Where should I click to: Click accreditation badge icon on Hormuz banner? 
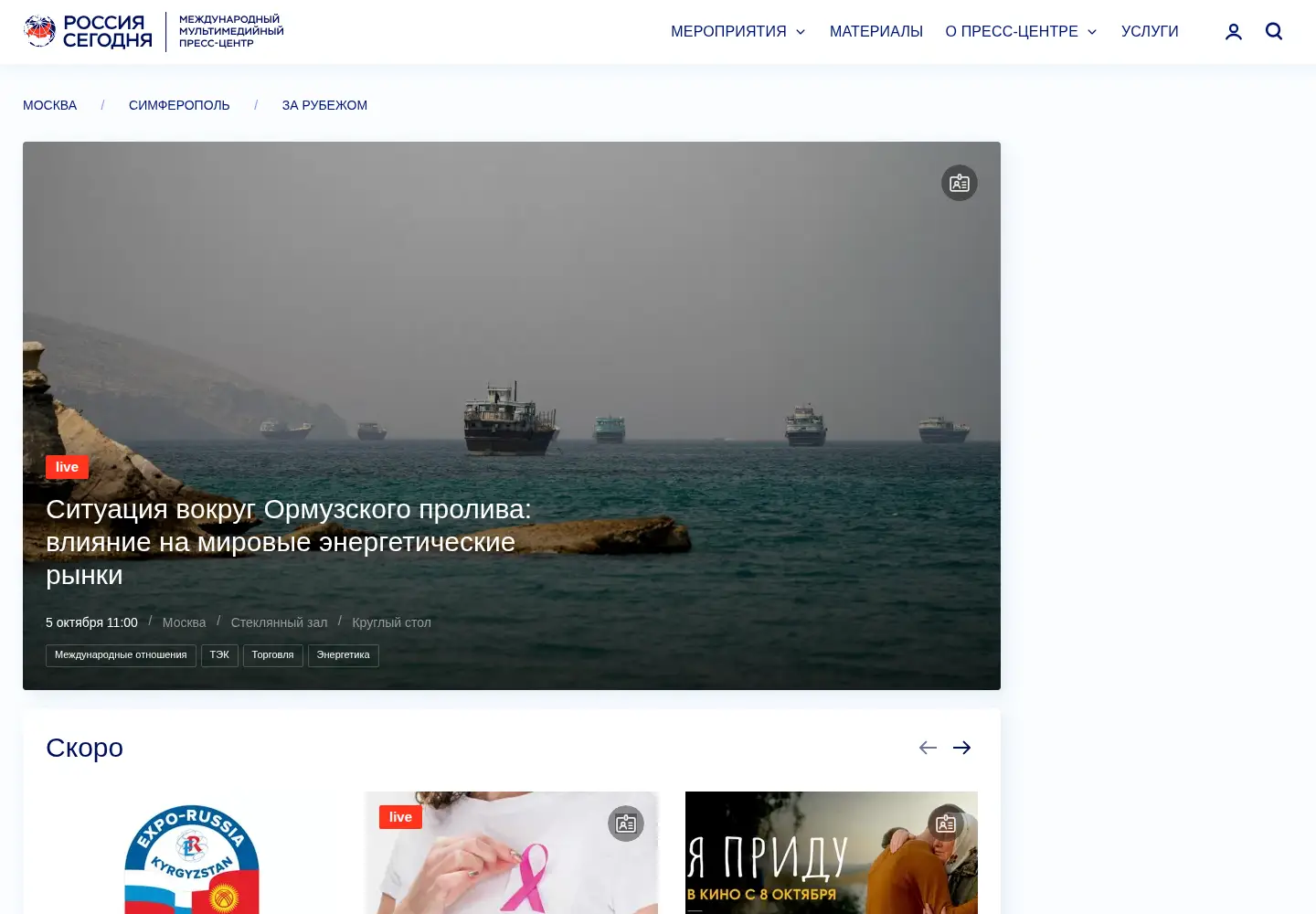(960, 183)
